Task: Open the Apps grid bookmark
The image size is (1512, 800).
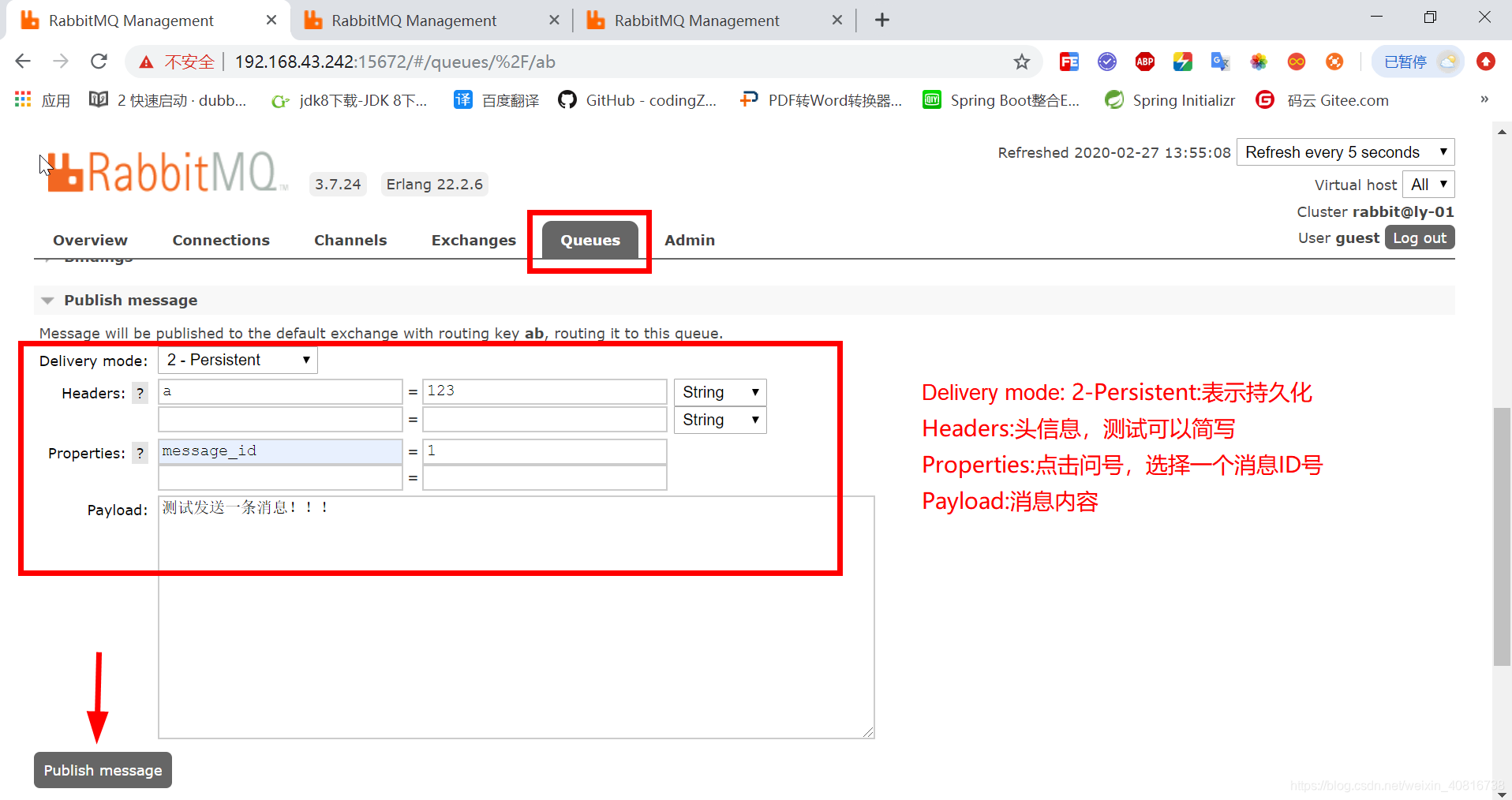Action: [x=43, y=100]
